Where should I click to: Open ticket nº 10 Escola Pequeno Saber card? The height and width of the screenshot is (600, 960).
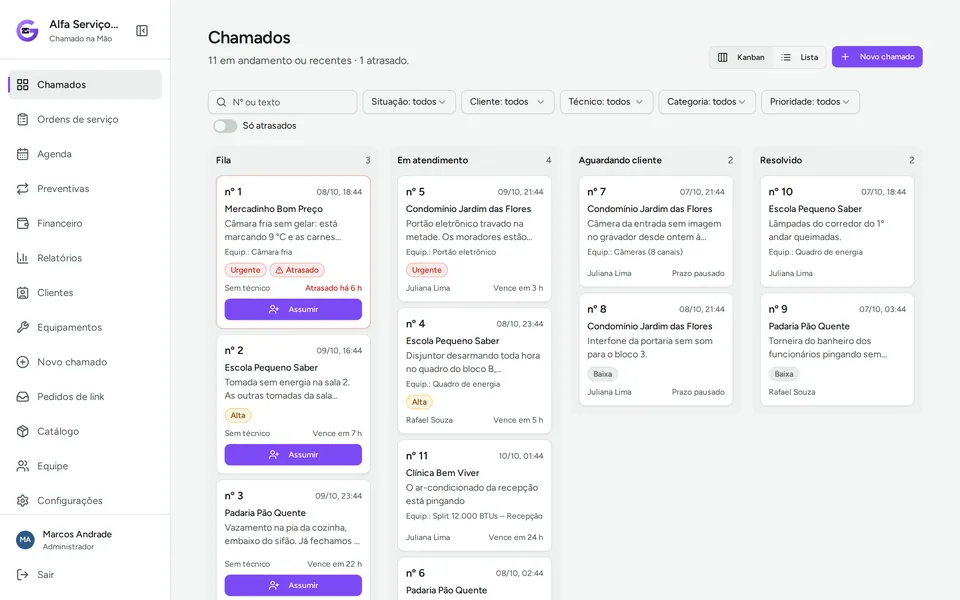(837, 231)
